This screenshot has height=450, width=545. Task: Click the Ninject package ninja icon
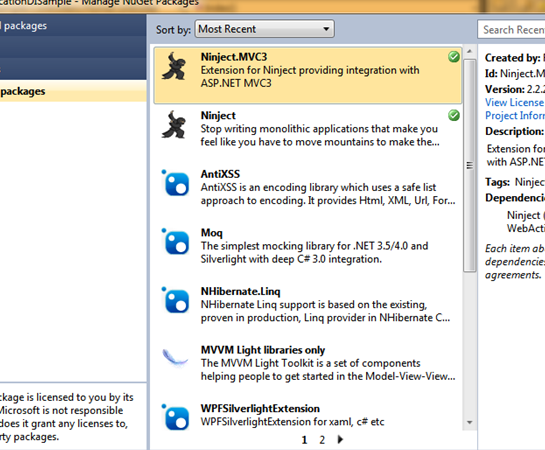(x=175, y=124)
